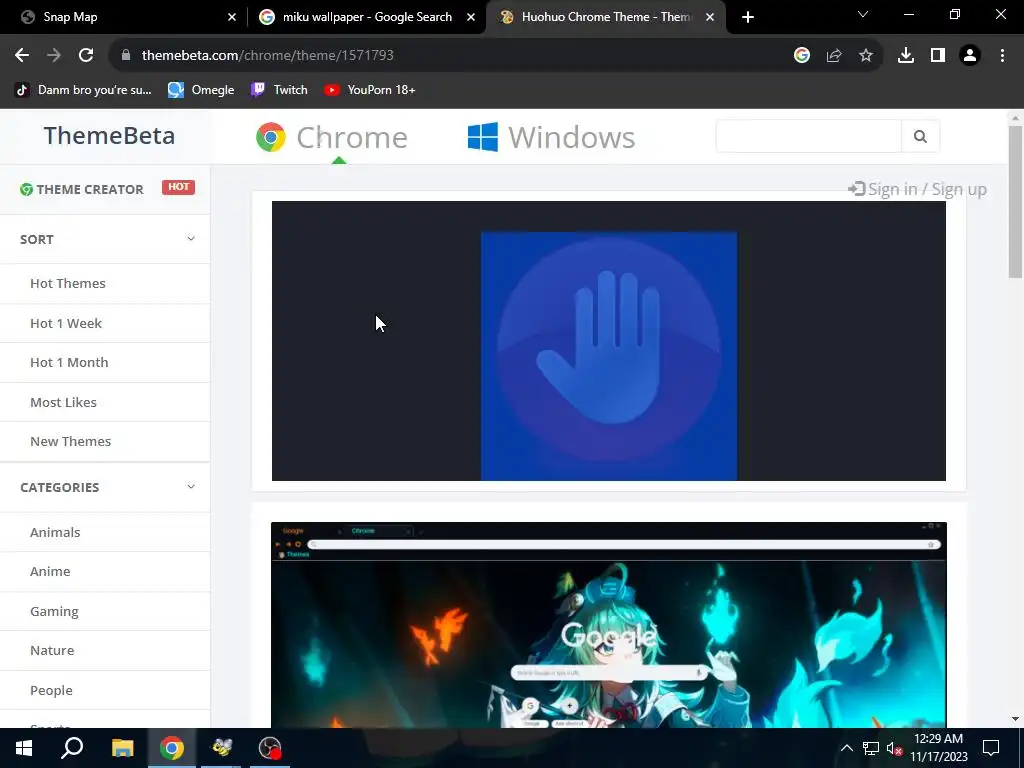Click the ThemeBeta search field

(x=808, y=136)
